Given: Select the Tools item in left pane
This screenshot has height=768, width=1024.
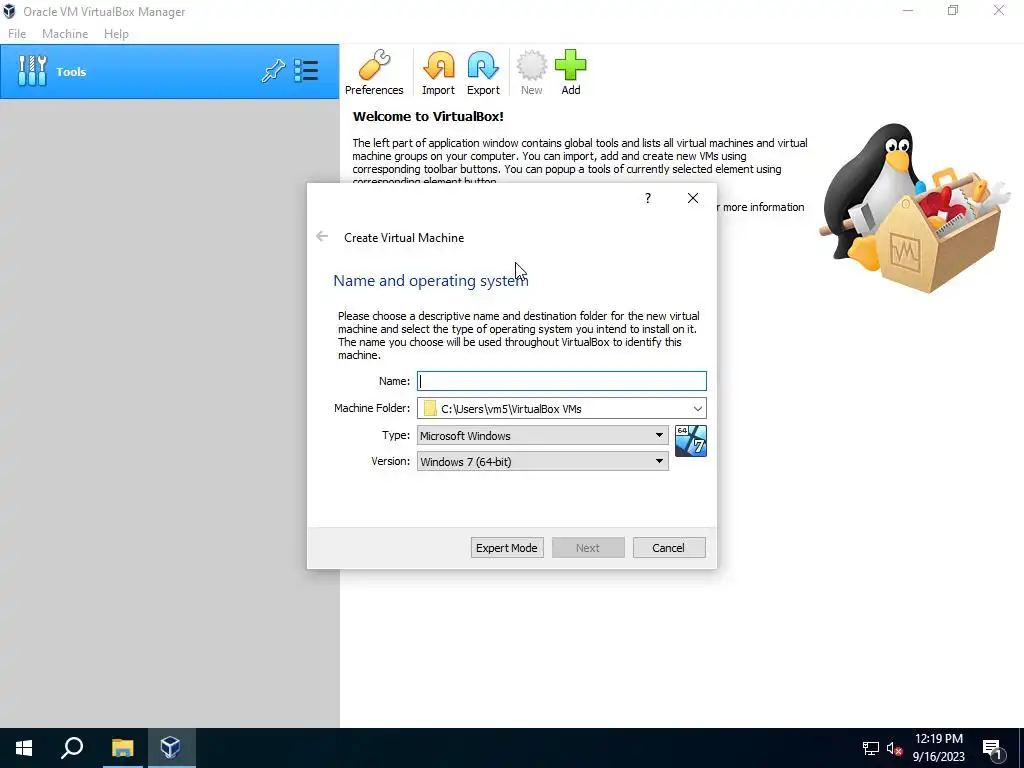Looking at the screenshot, I should coord(170,72).
